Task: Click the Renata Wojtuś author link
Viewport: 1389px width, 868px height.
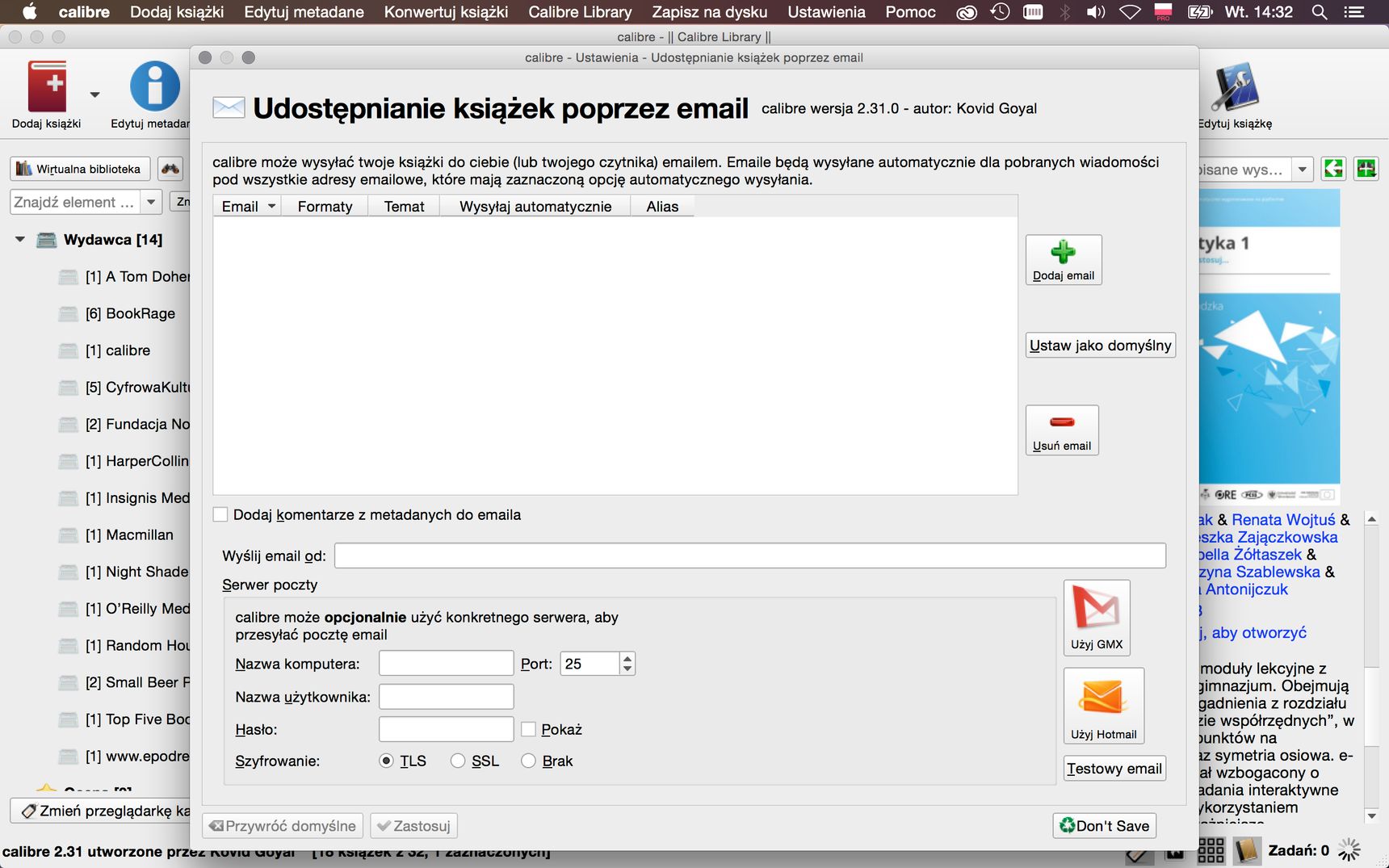Action: pos(1283,520)
